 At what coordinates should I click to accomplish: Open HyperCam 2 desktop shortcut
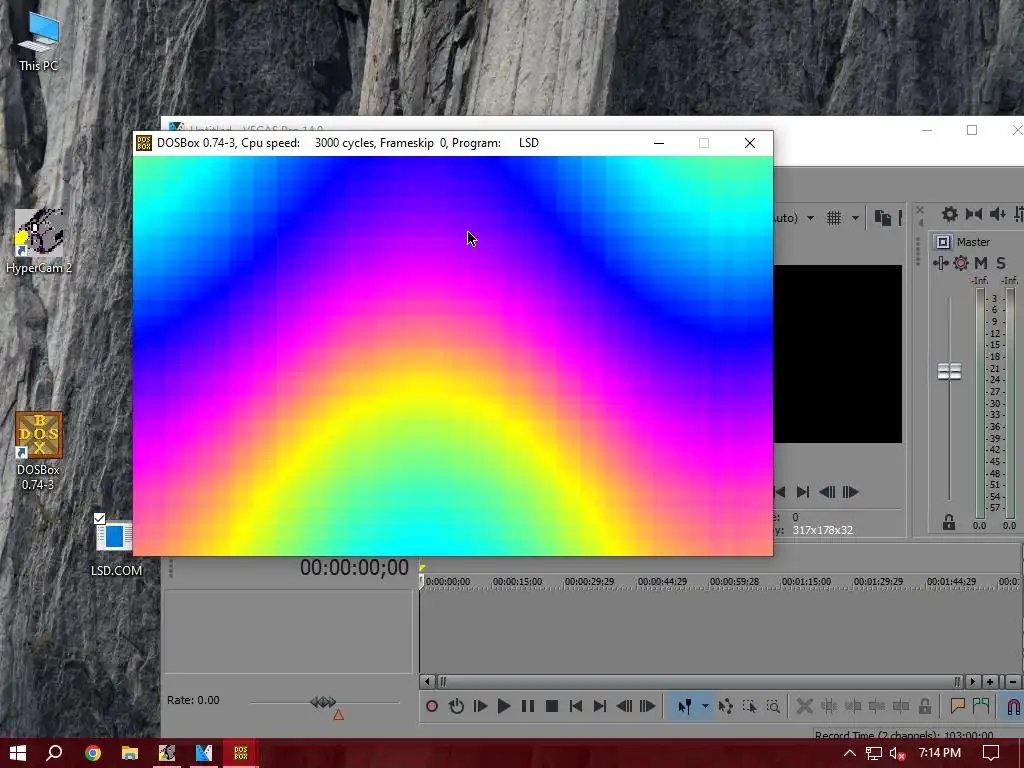pos(39,240)
